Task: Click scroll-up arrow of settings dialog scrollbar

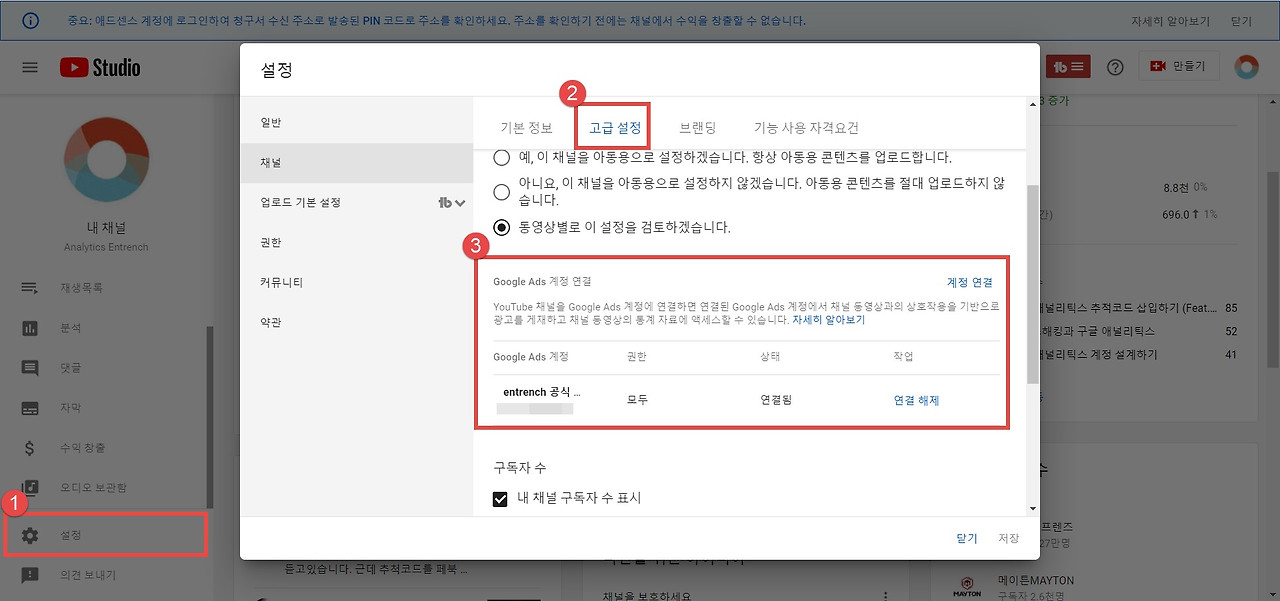Action: [x=1032, y=105]
